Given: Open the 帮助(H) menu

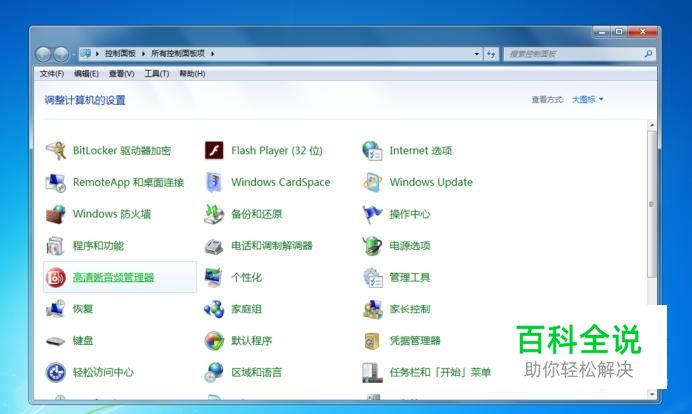Looking at the screenshot, I should pyautogui.click(x=192, y=74).
